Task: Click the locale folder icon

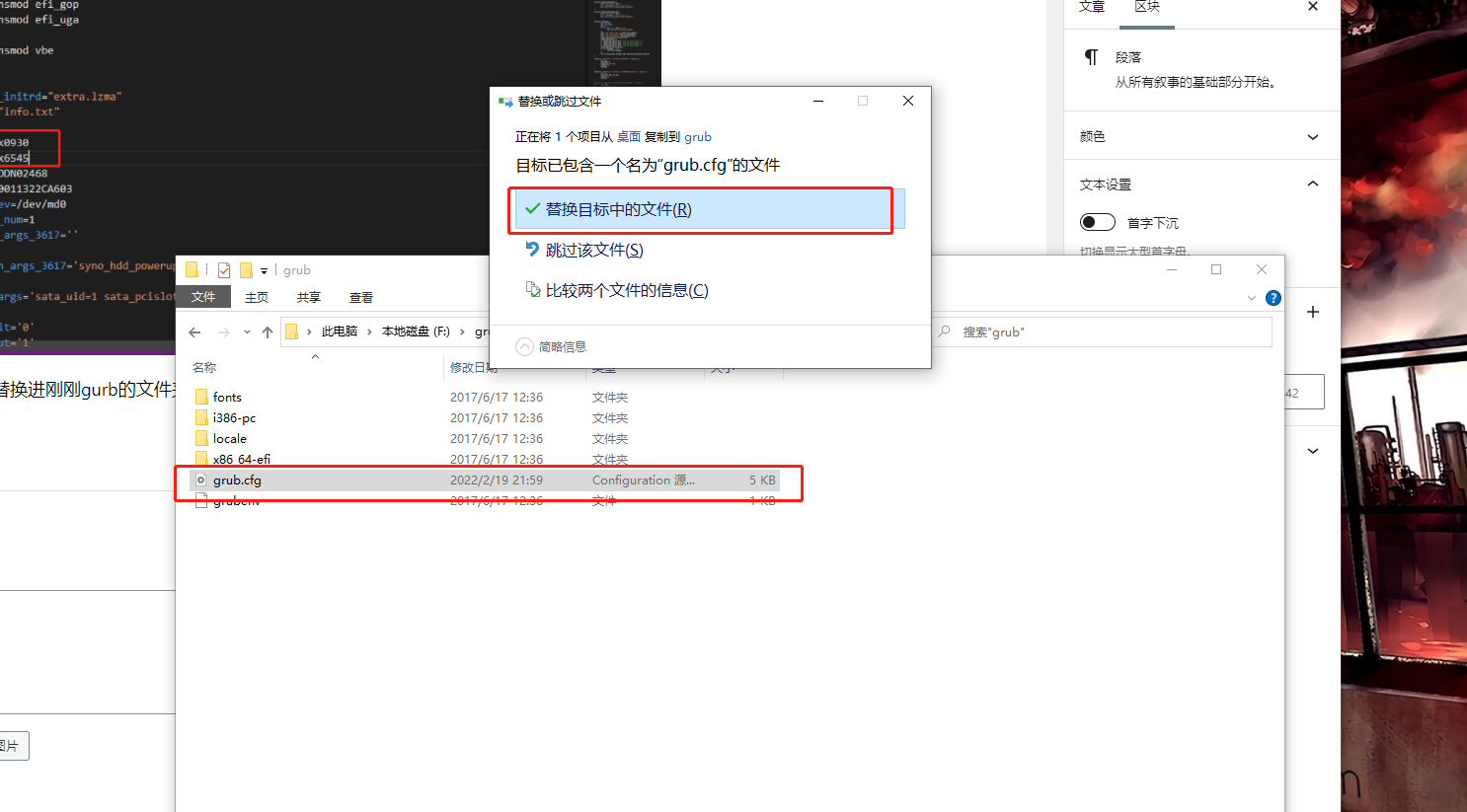Action: pyautogui.click(x=201, y=438)
